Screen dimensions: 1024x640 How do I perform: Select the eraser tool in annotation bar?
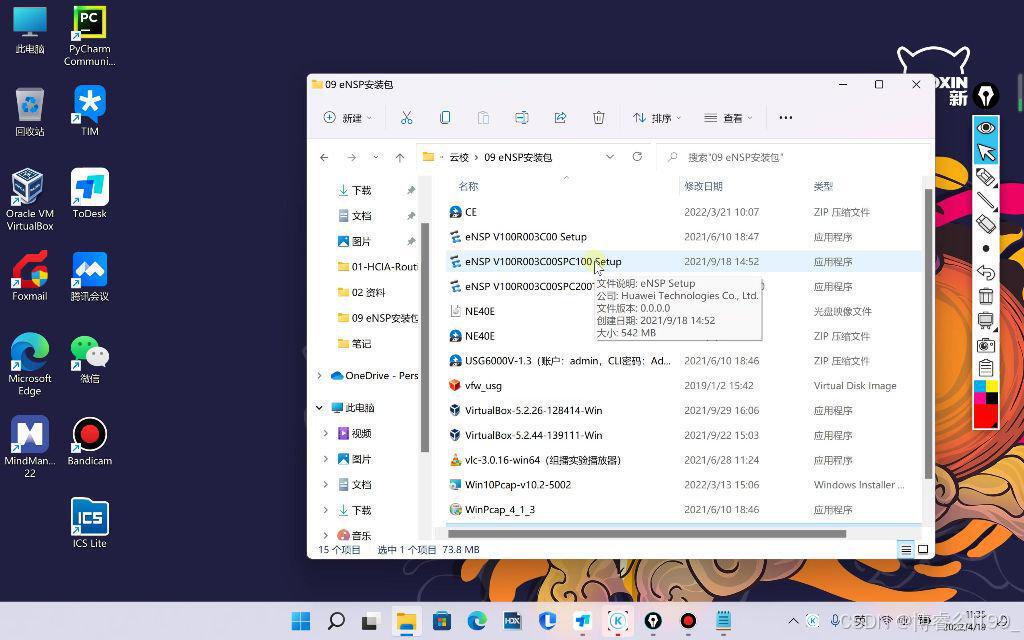(985, 224)
